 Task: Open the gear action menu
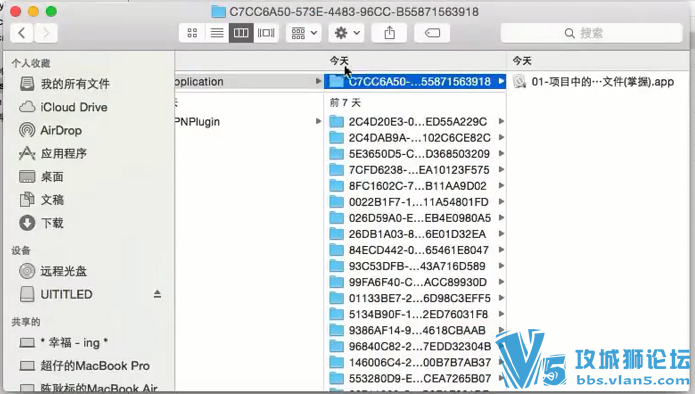pyautogui.click(x=346, y=33)
